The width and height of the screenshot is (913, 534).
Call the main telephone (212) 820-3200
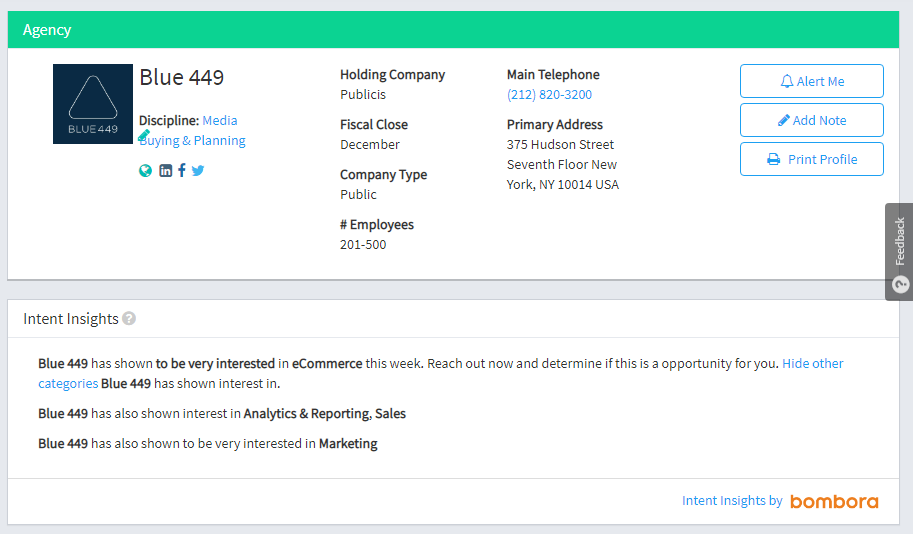click(x=549, y=94)
